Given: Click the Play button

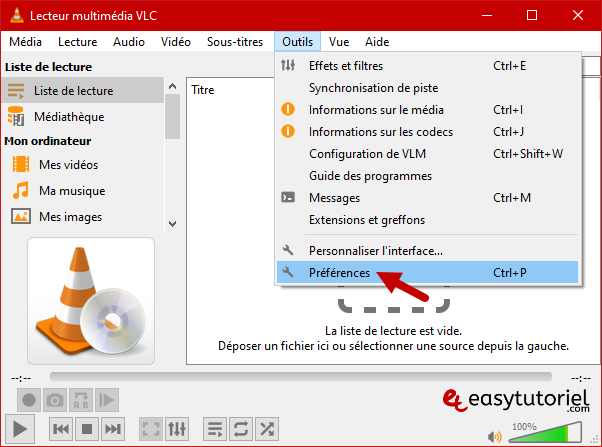Looking at the screenshot, I should 20,429.
